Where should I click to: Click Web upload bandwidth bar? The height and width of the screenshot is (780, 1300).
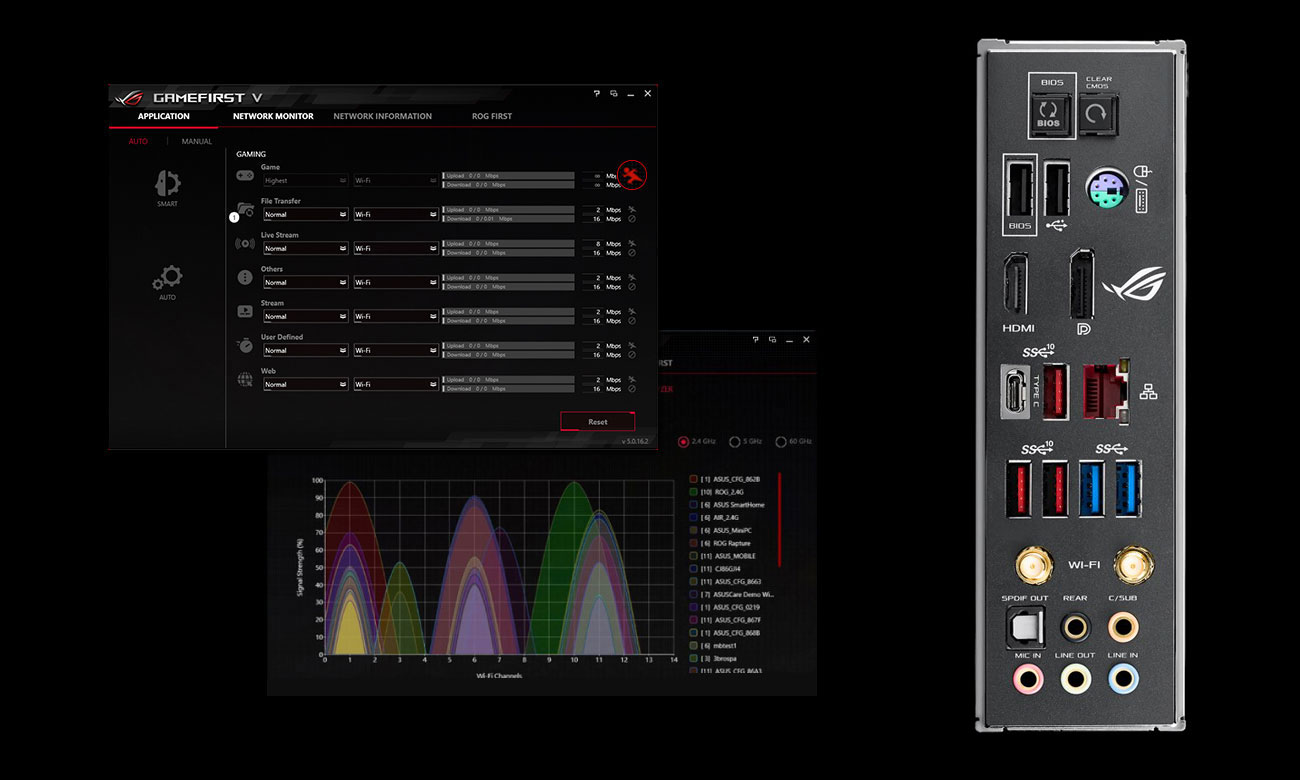[x=508, y=380]
